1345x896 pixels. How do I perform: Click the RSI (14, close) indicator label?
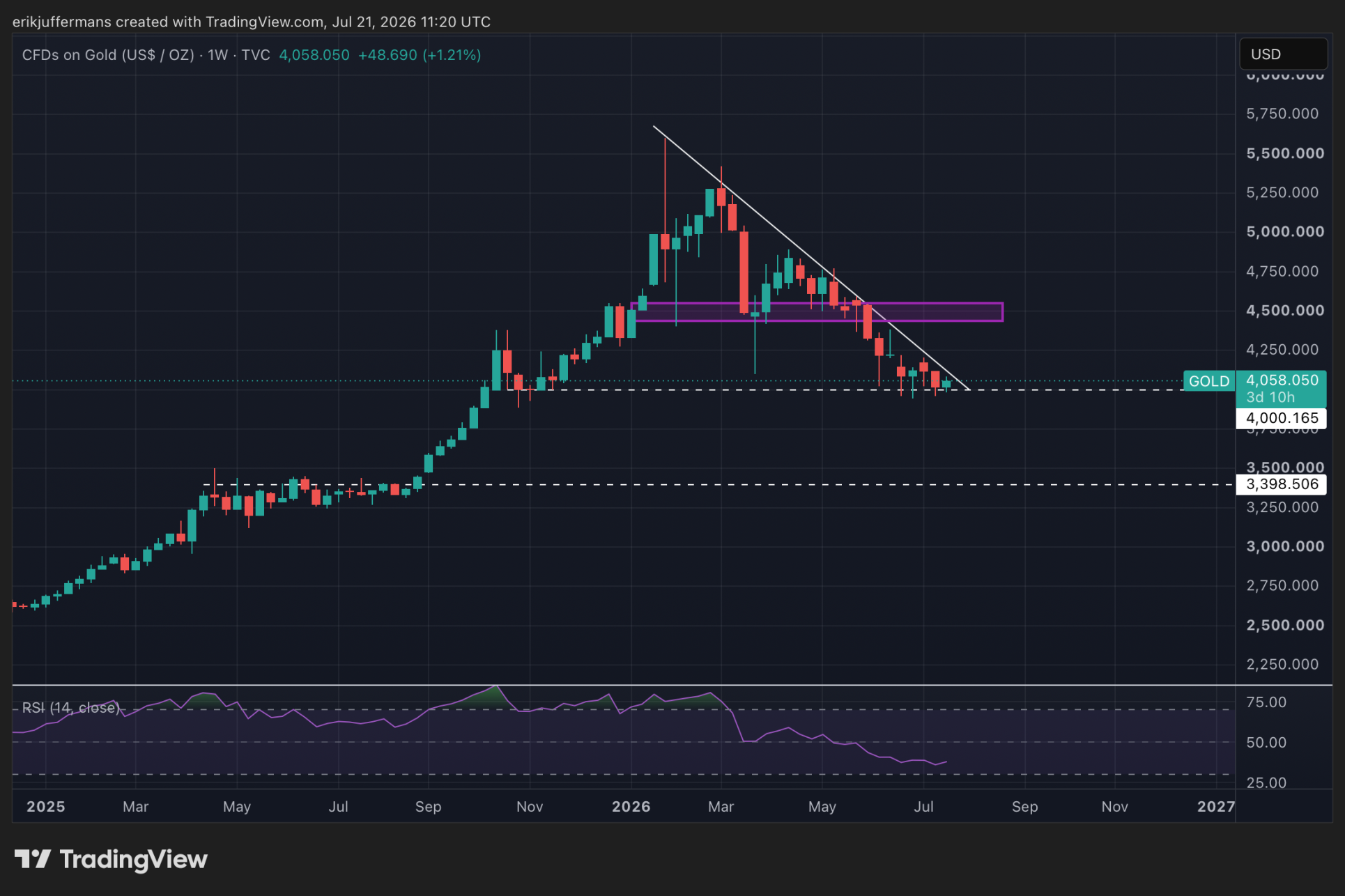tap(71, 708)
